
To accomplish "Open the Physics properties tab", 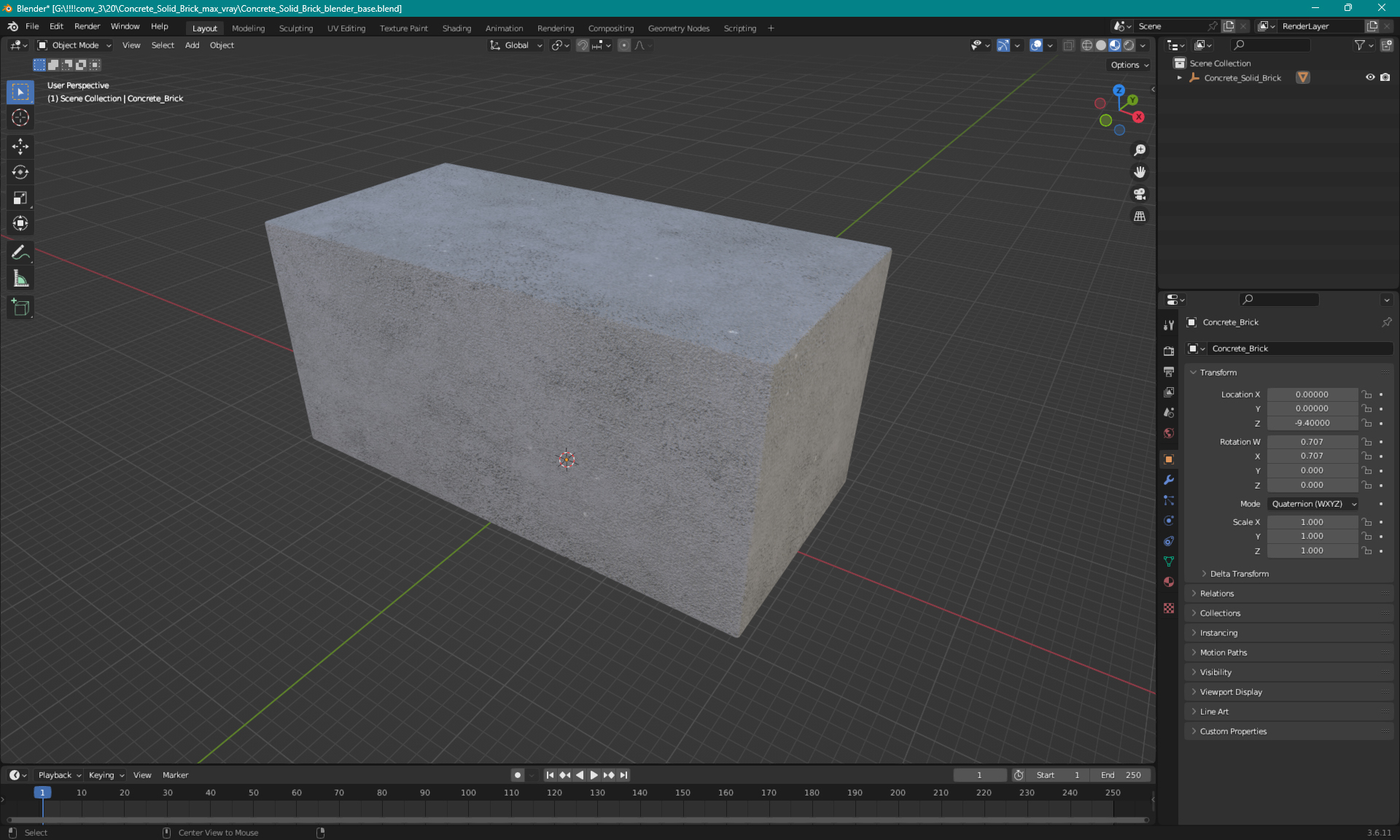I will tap(1169, 521).
